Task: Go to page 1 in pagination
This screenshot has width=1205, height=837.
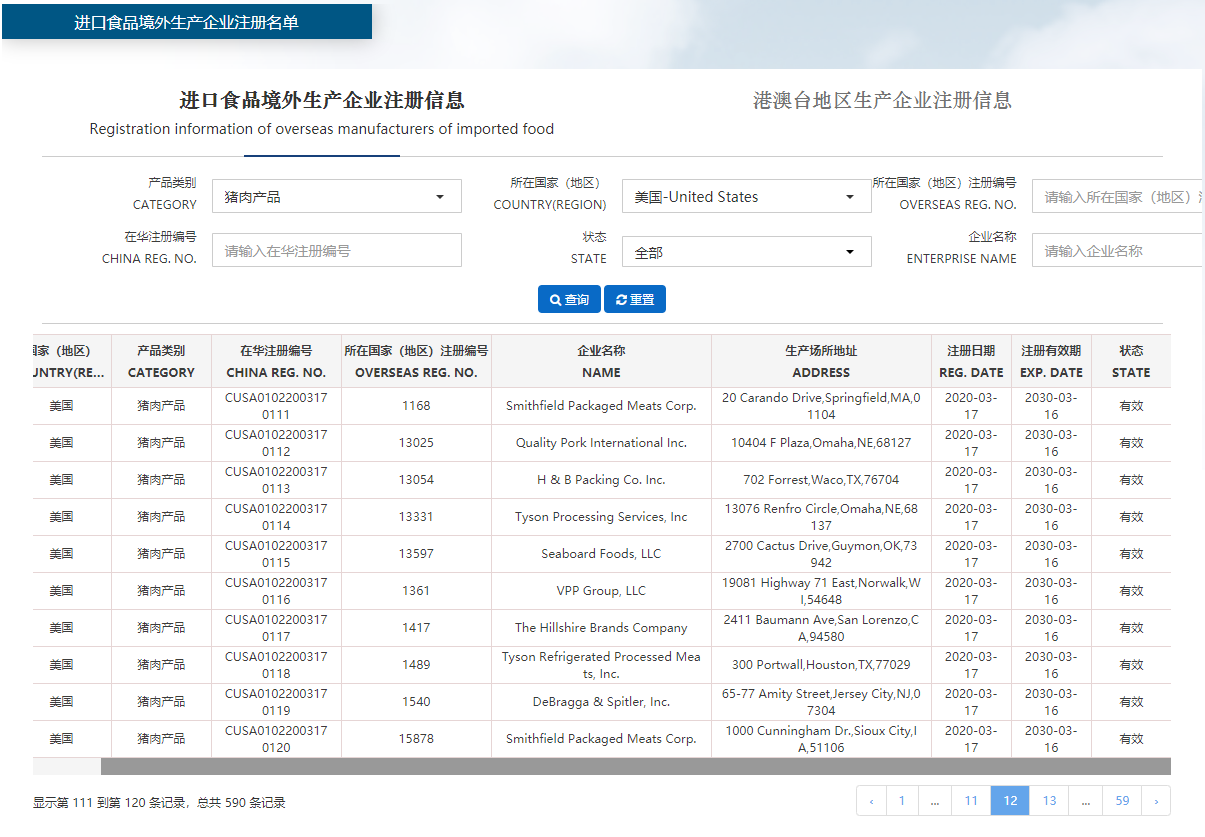Action: (x=902, y=801)
